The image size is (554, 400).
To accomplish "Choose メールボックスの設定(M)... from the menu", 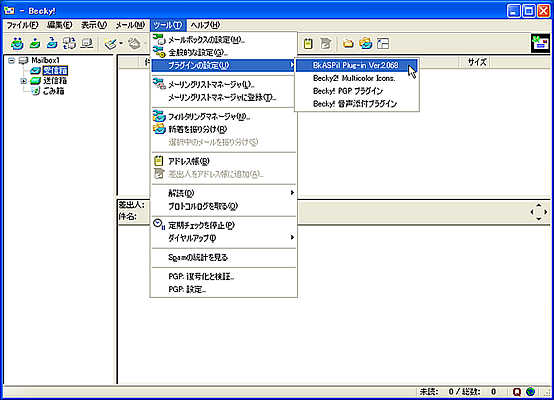I will [223, 40].
